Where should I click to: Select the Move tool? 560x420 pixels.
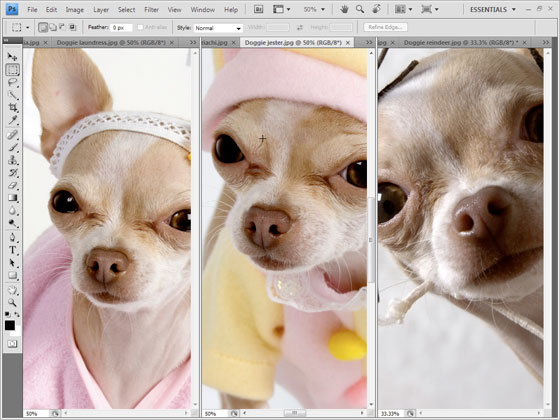click(x=12, y=56)
